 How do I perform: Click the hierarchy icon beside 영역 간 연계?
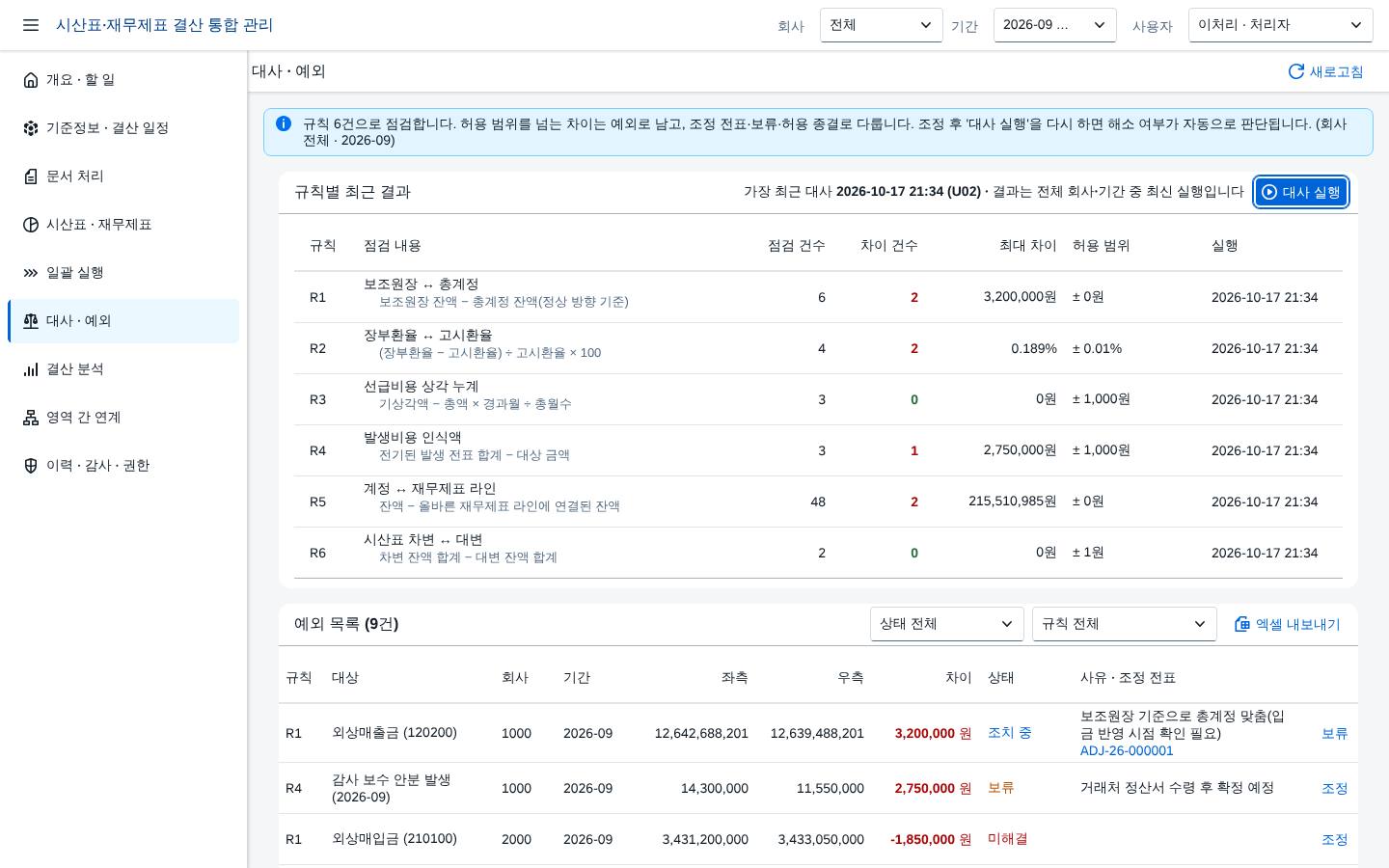(x=31, y=418)
